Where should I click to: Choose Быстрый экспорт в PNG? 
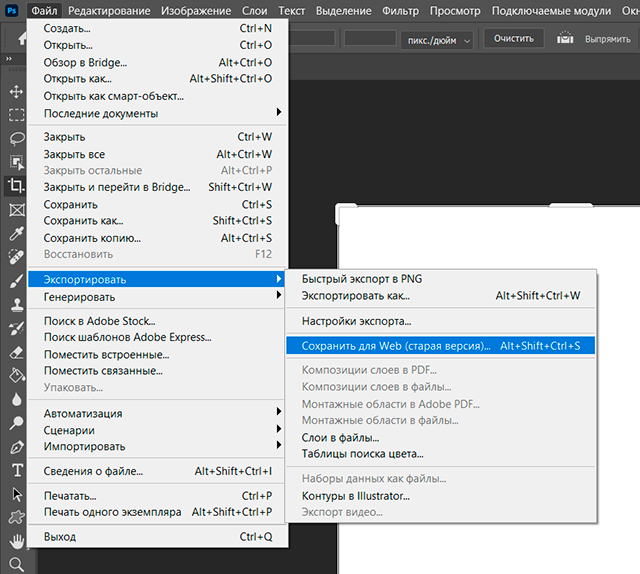click(441, 279)
